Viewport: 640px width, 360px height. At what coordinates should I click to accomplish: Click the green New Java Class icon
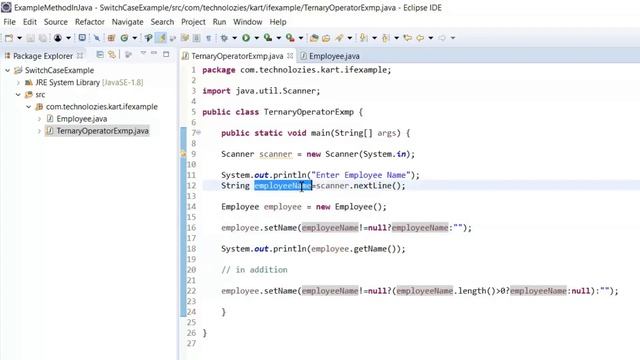124,38
